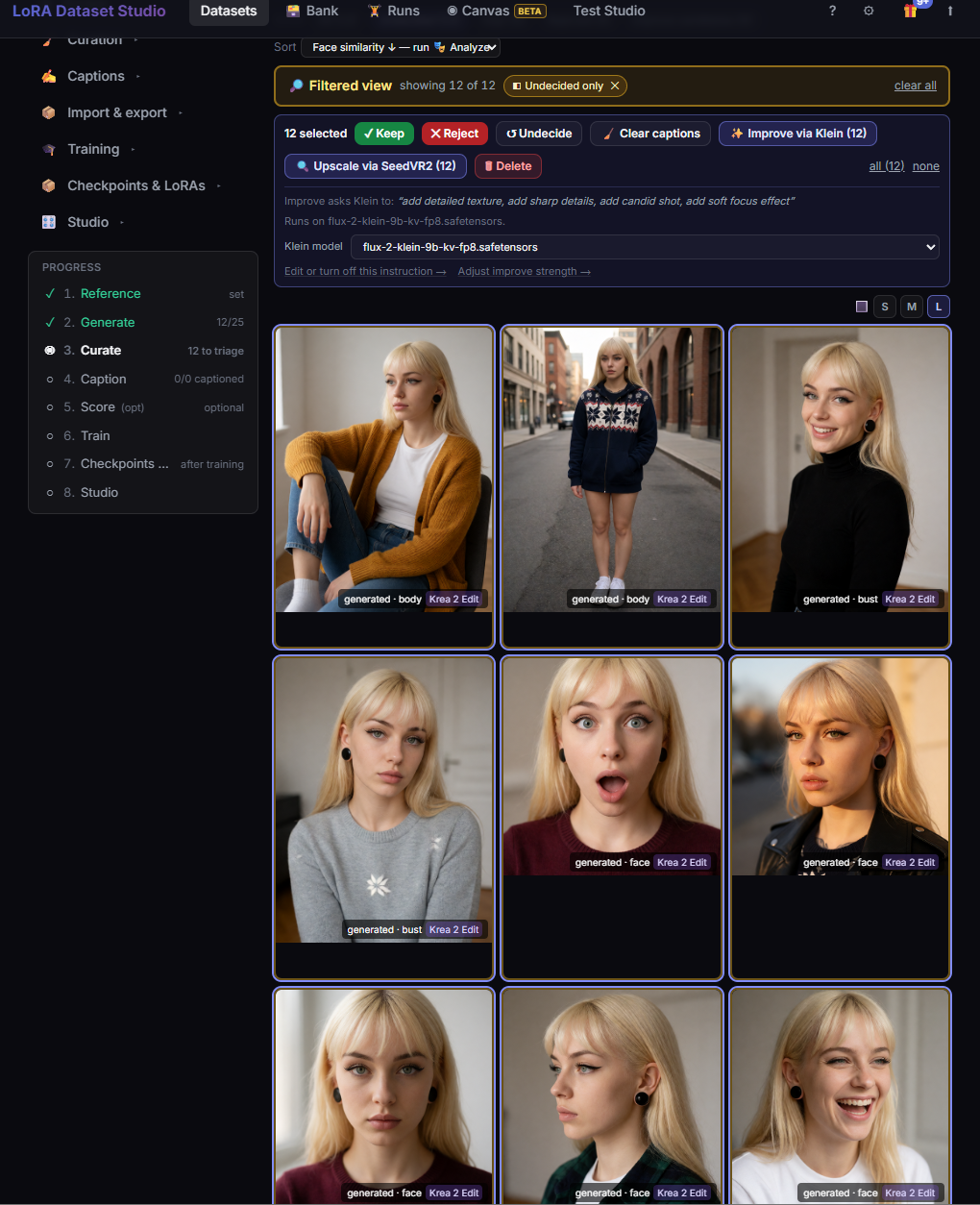Click the Captions writing-hand icon
This screenshot has width=980, height=1205.
[x=49, y=76]
